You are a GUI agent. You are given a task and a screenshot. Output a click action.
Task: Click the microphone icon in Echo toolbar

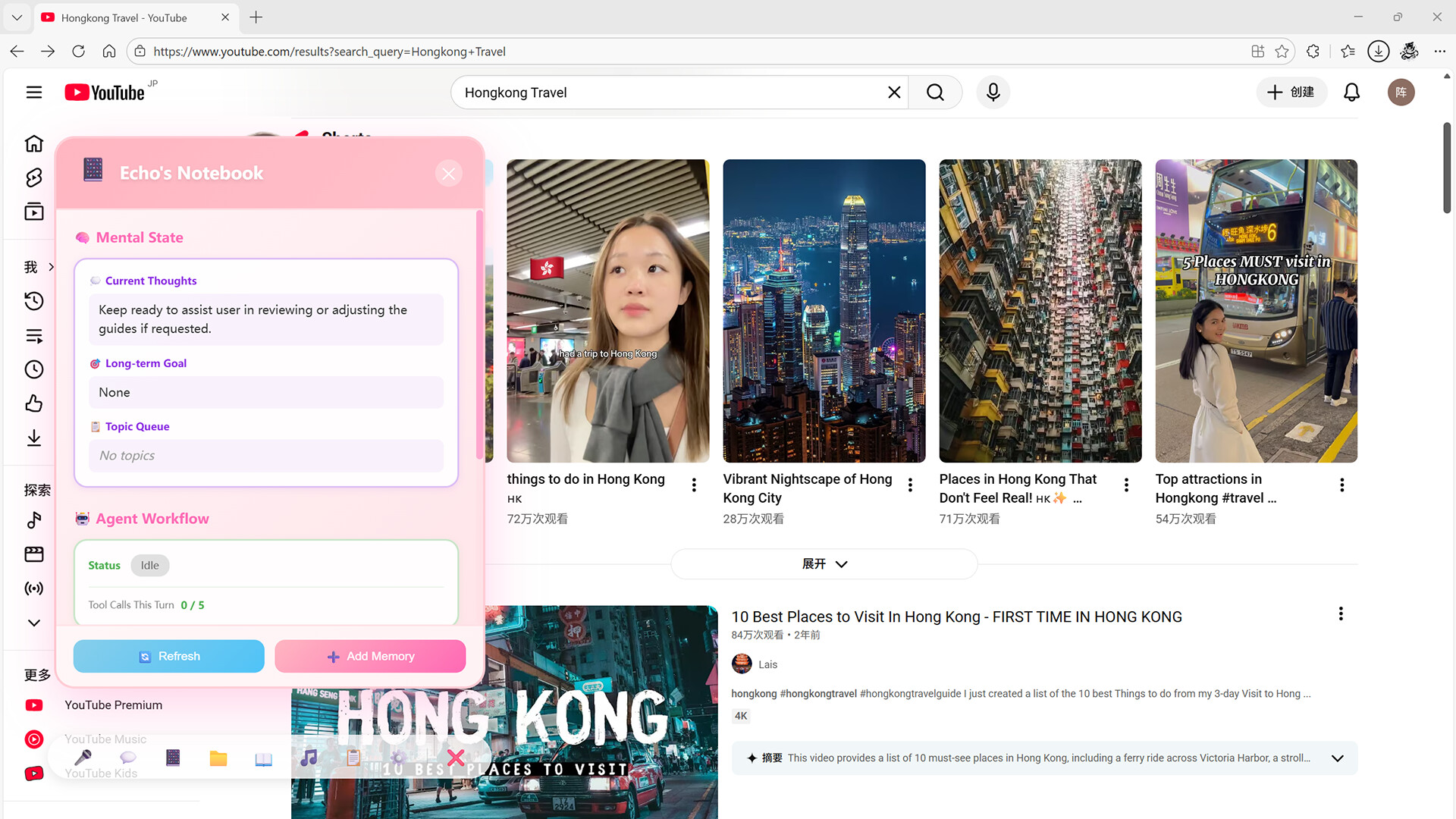83,757
